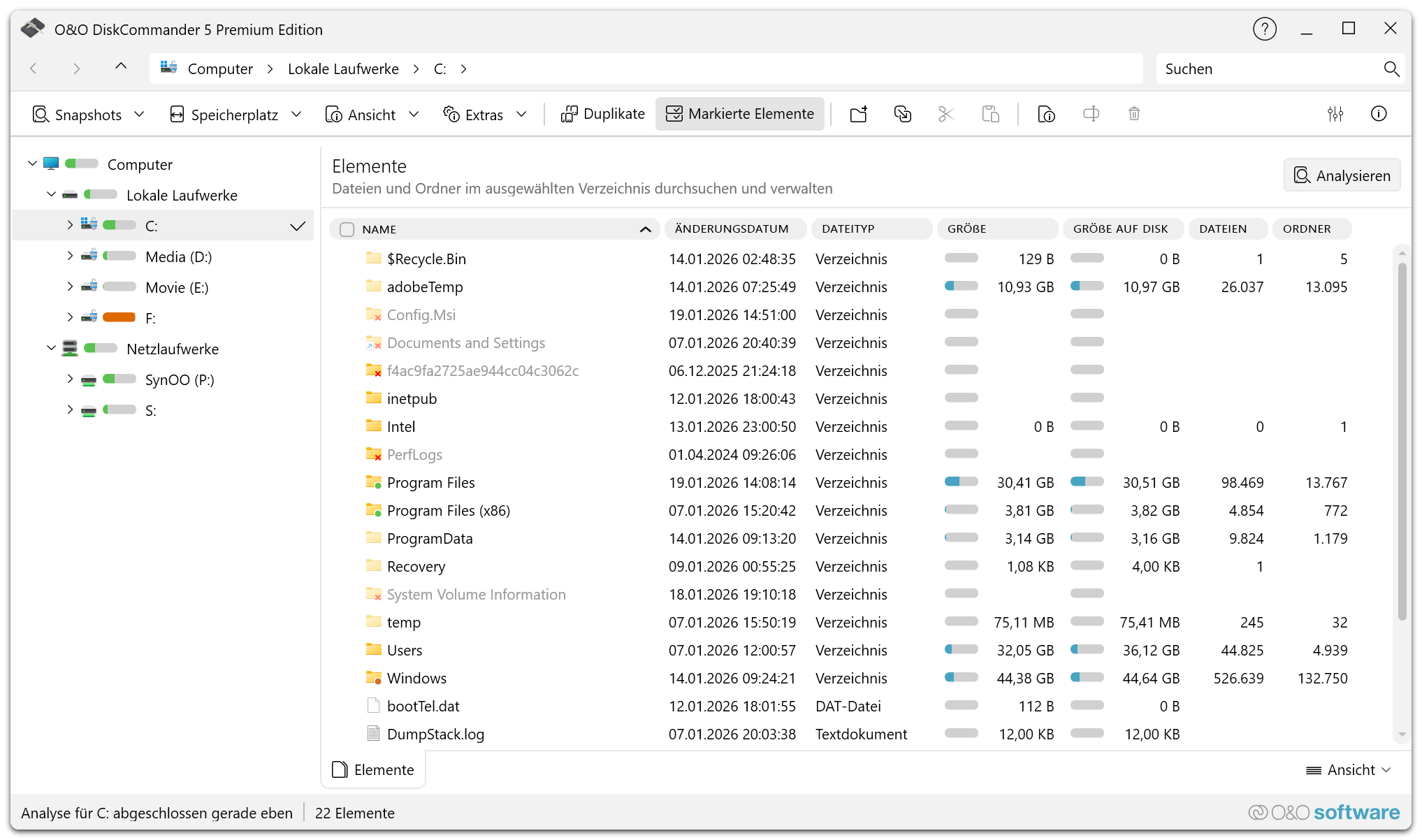Click the copy elements toolbar icon

902,114
